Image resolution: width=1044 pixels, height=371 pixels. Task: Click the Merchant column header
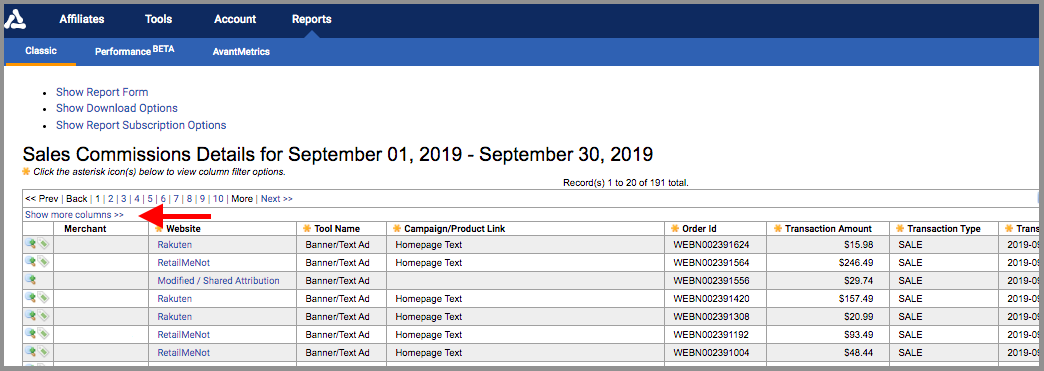click(85, 228)
